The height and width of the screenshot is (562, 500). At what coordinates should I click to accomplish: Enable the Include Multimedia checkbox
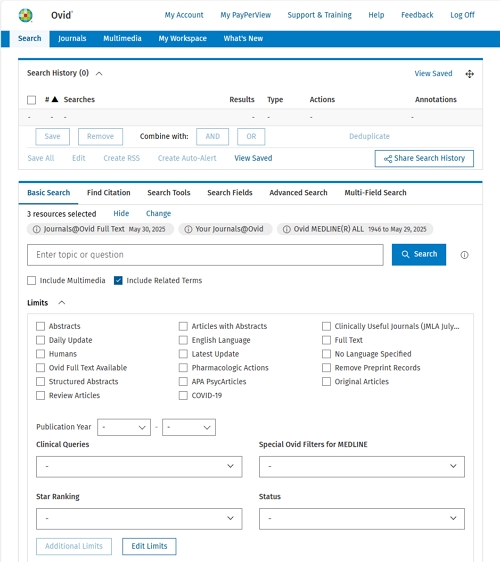[32, 280]
